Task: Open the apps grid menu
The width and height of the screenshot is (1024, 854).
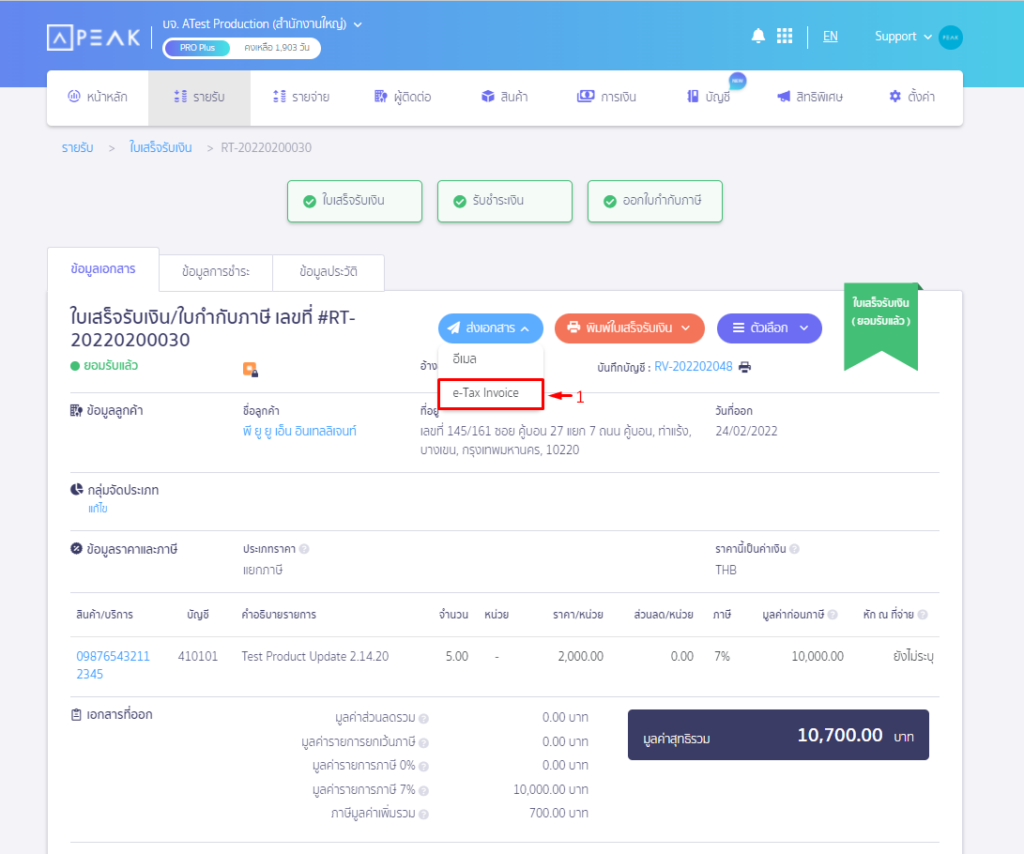Action: 784,37
